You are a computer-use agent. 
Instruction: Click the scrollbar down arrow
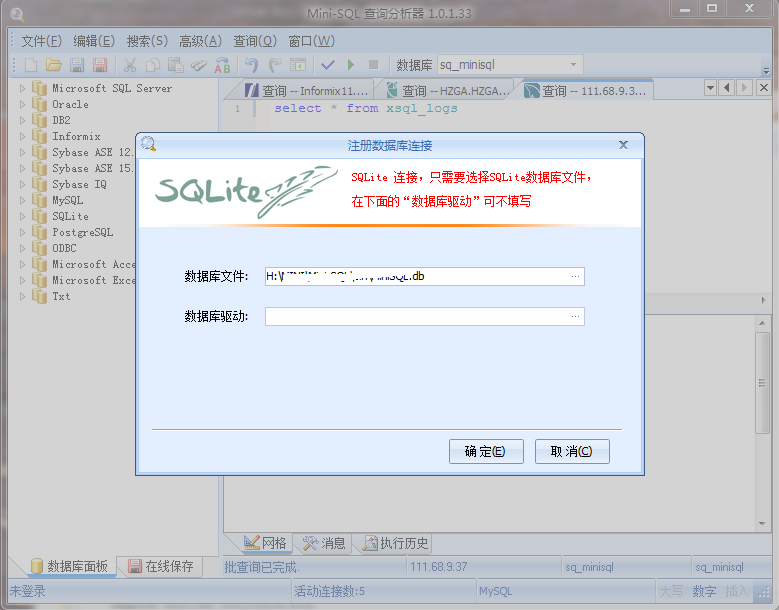click(762, 524)
